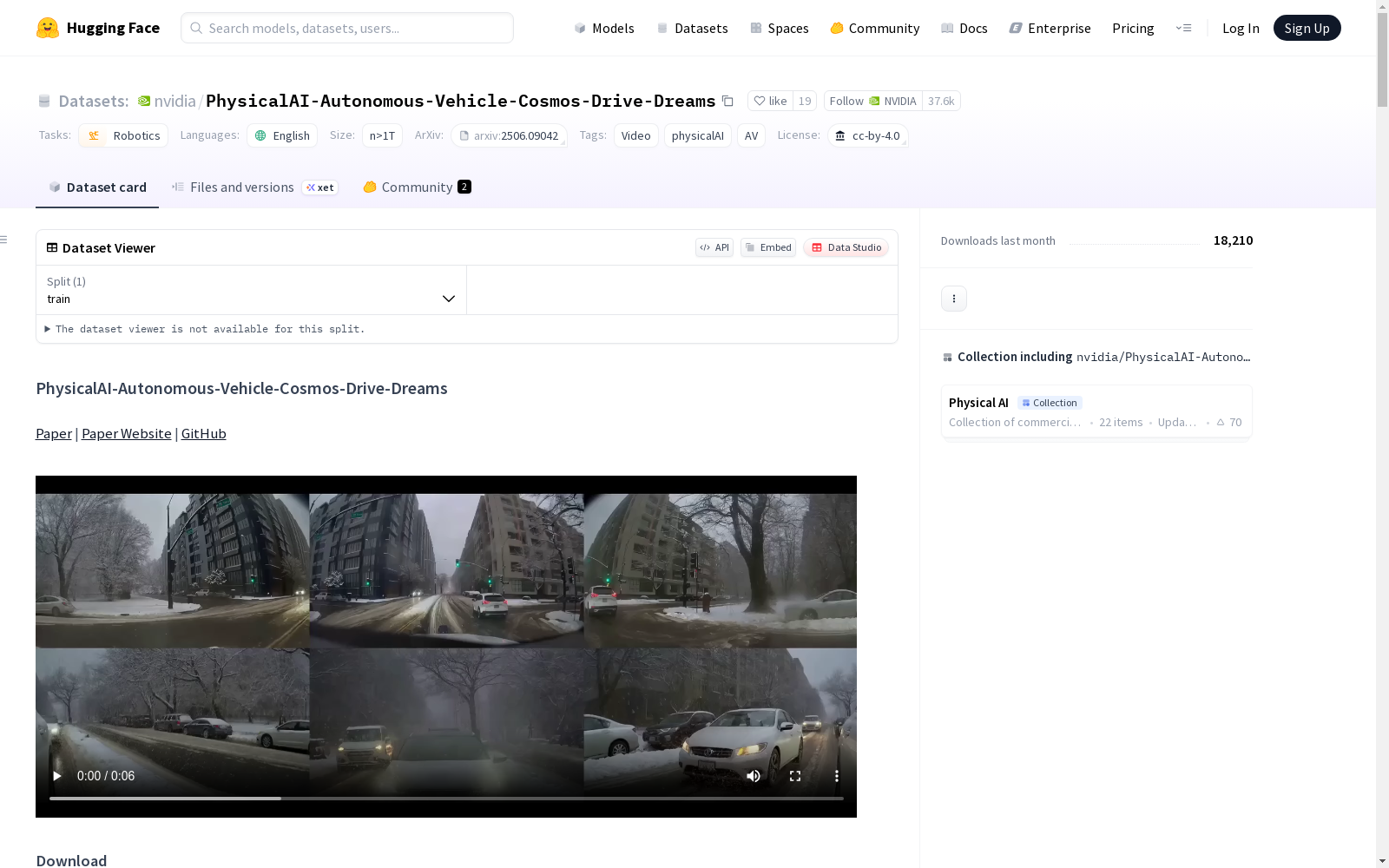Open Data Studio

(846, 247)
